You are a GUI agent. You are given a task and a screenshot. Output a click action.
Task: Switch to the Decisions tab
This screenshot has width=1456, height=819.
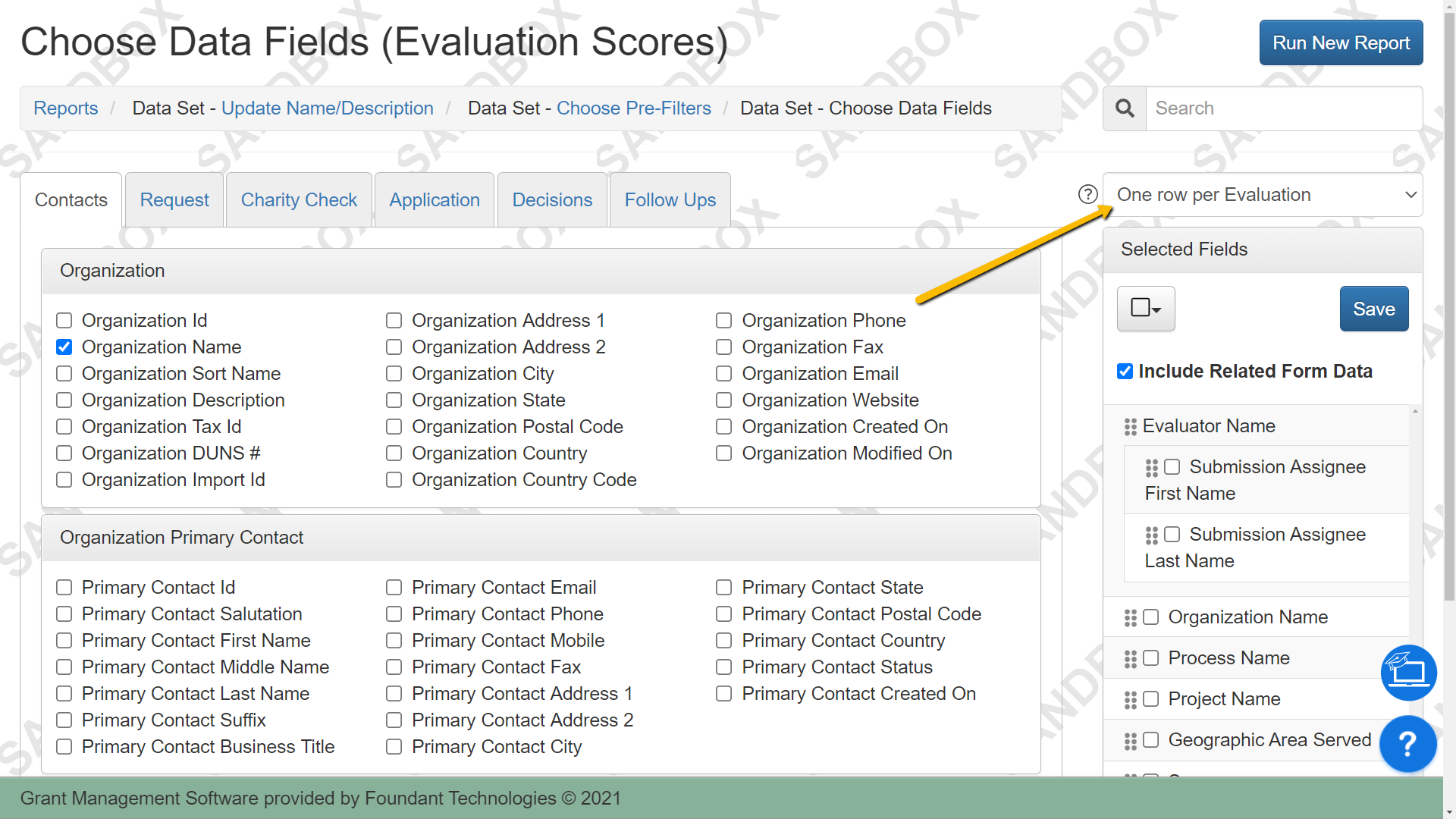point(552,200)
